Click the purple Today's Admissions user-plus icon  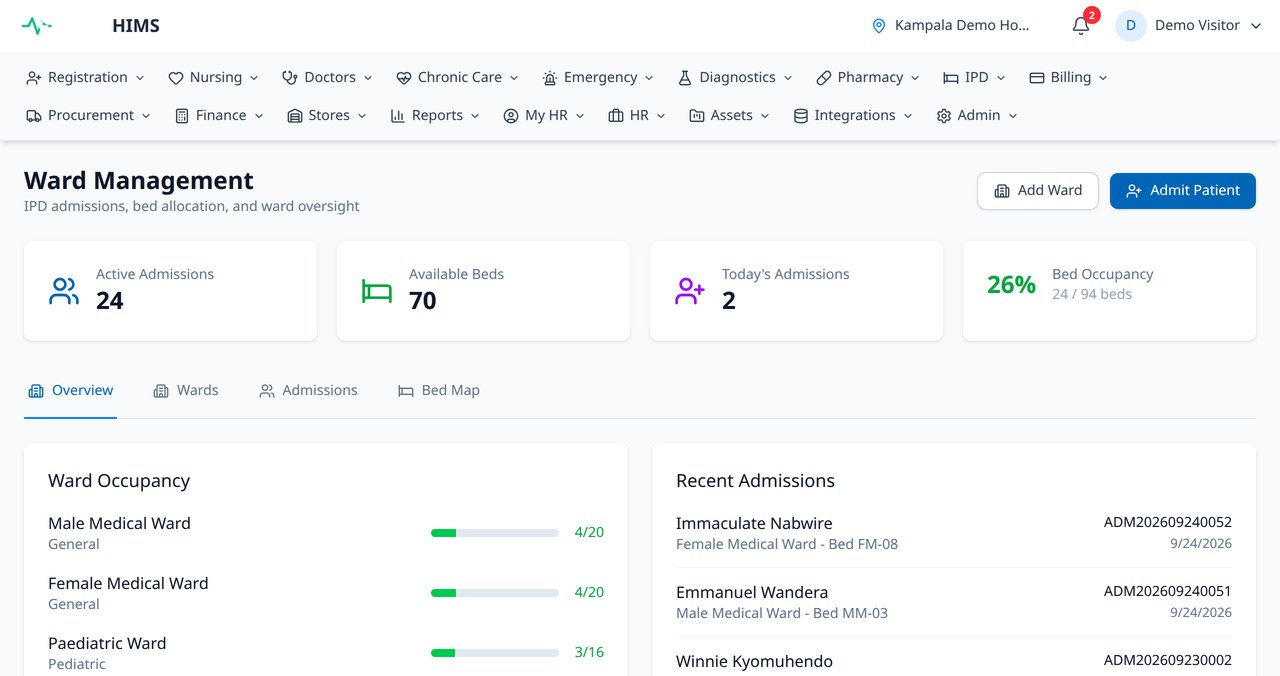[x=690, y=291]
